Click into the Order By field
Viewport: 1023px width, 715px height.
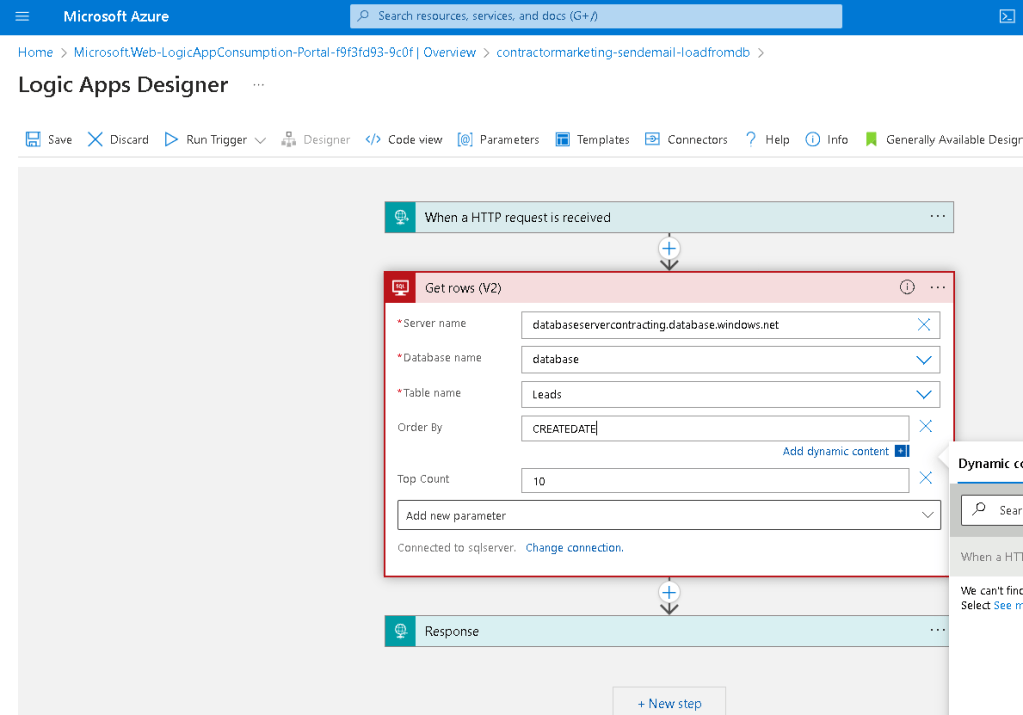pos(715,429)
